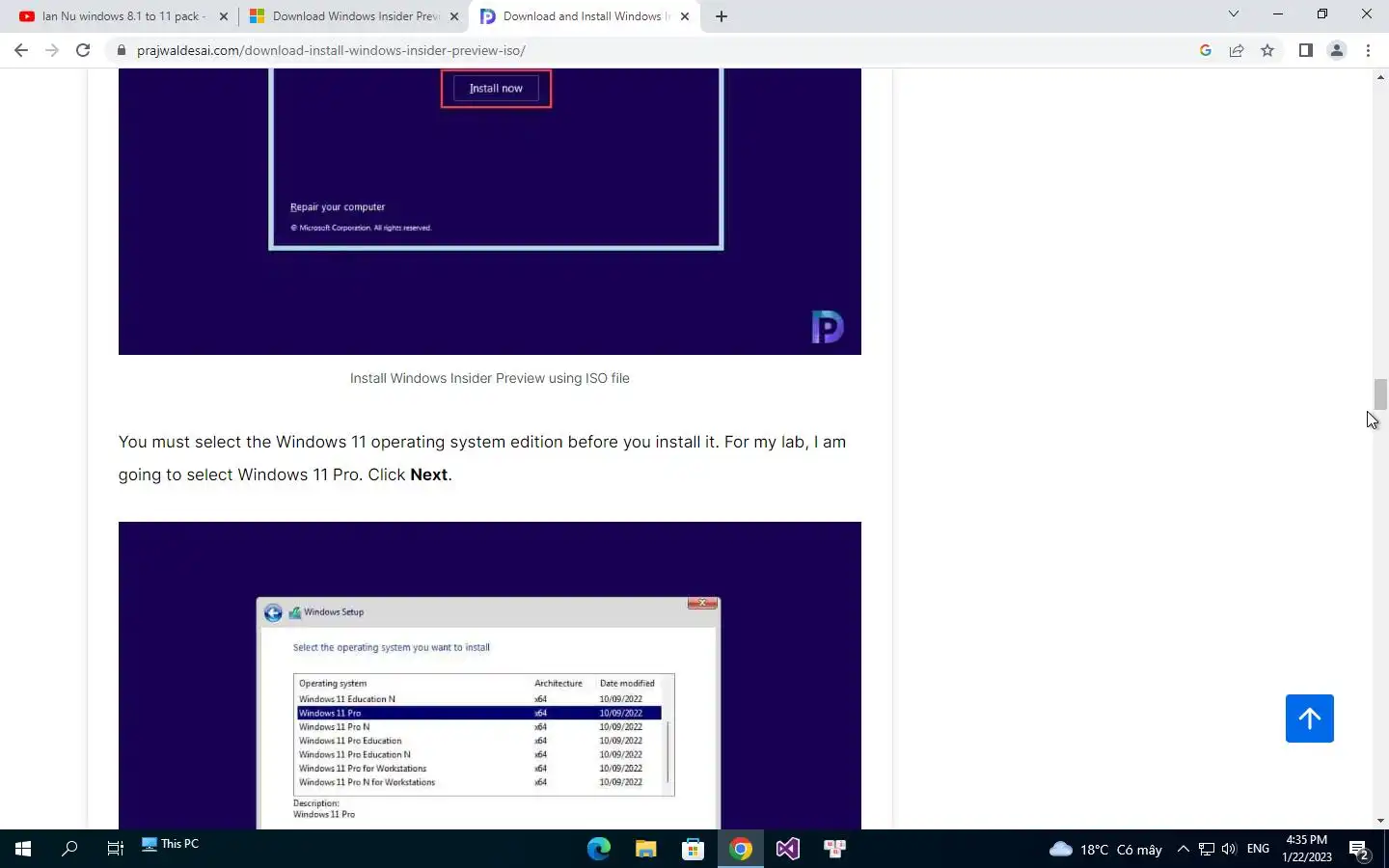Expand the tab search chevron
Image resolution: width=1389 pixels, height=868 pixels.
point(1233,14)
